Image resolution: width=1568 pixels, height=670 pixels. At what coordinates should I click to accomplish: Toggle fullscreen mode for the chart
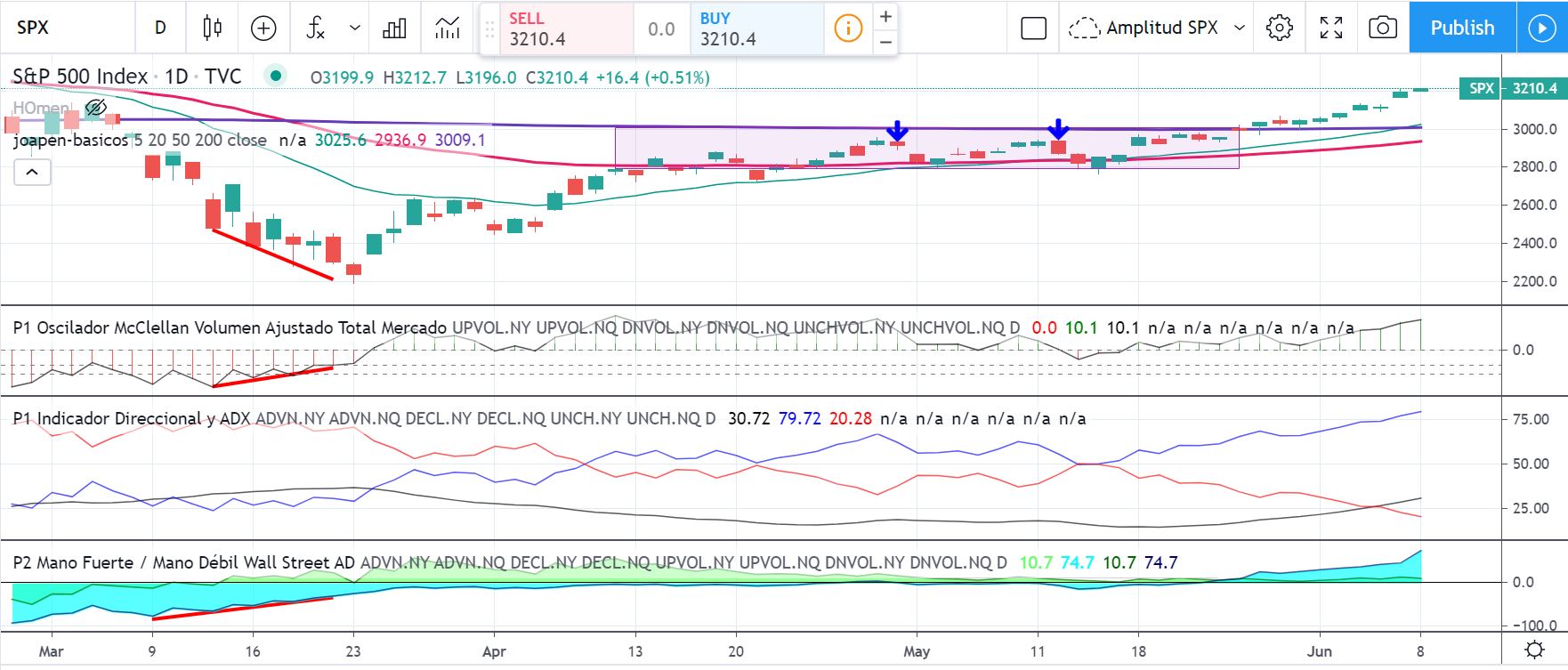click(x=1330, y=28)
